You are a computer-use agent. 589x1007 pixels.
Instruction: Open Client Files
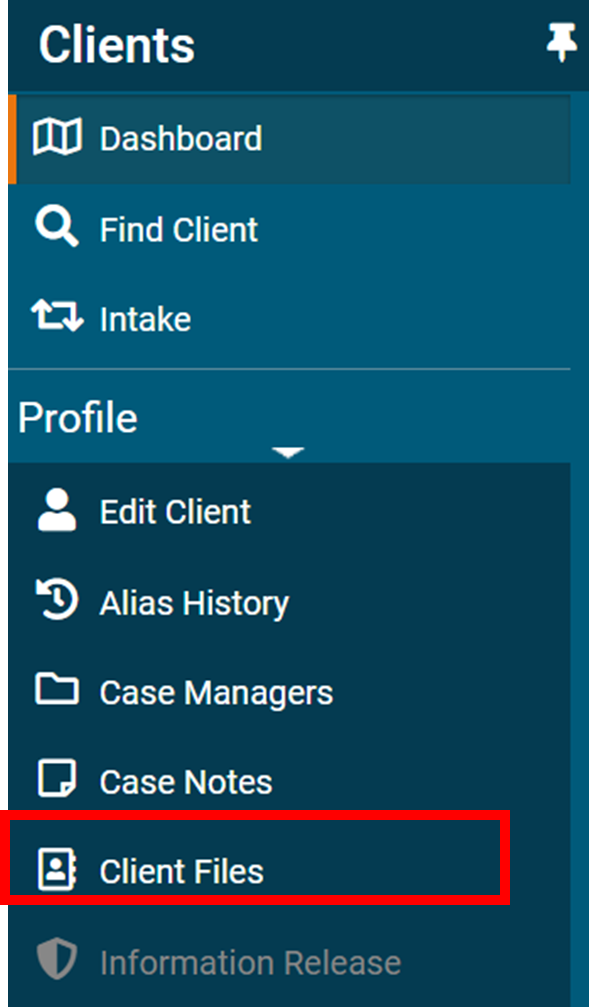pyautogui.click(x=182, y=871)
